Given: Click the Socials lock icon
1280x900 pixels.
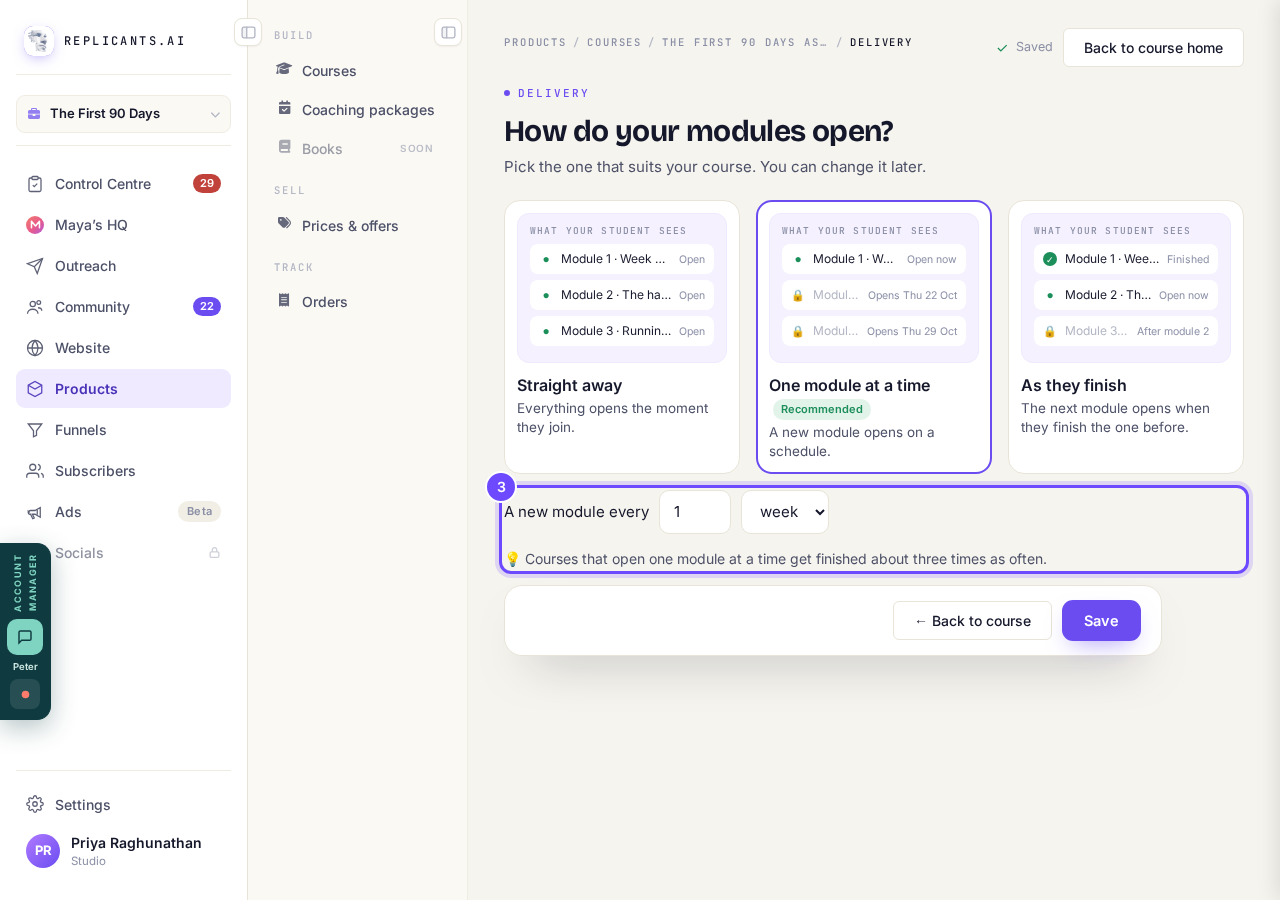Looking at the screenshot, I should pyautogui.click(x=214, y=553).
